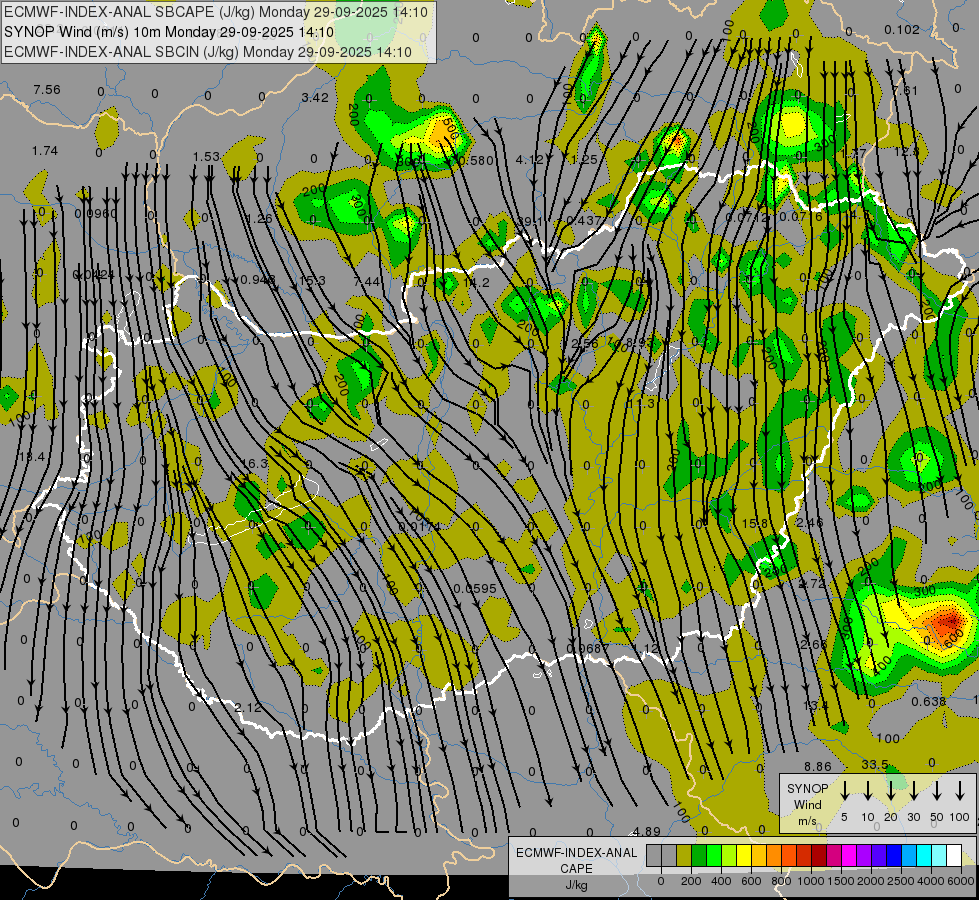
Task: Click the 7.56 value in top-left map
Action: 46,90
